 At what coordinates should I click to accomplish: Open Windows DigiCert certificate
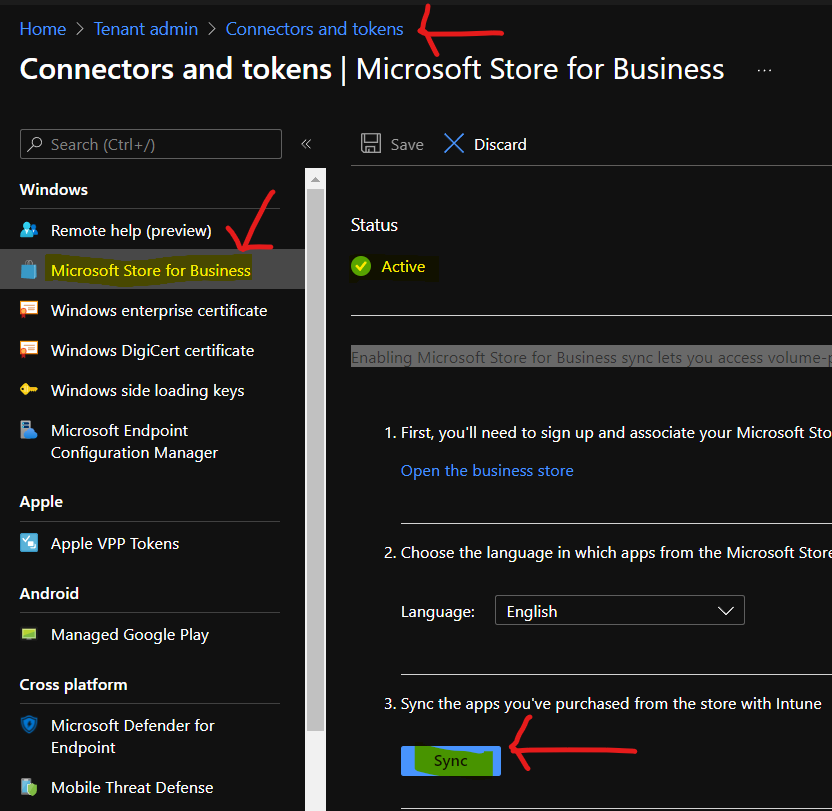(152, 351)
